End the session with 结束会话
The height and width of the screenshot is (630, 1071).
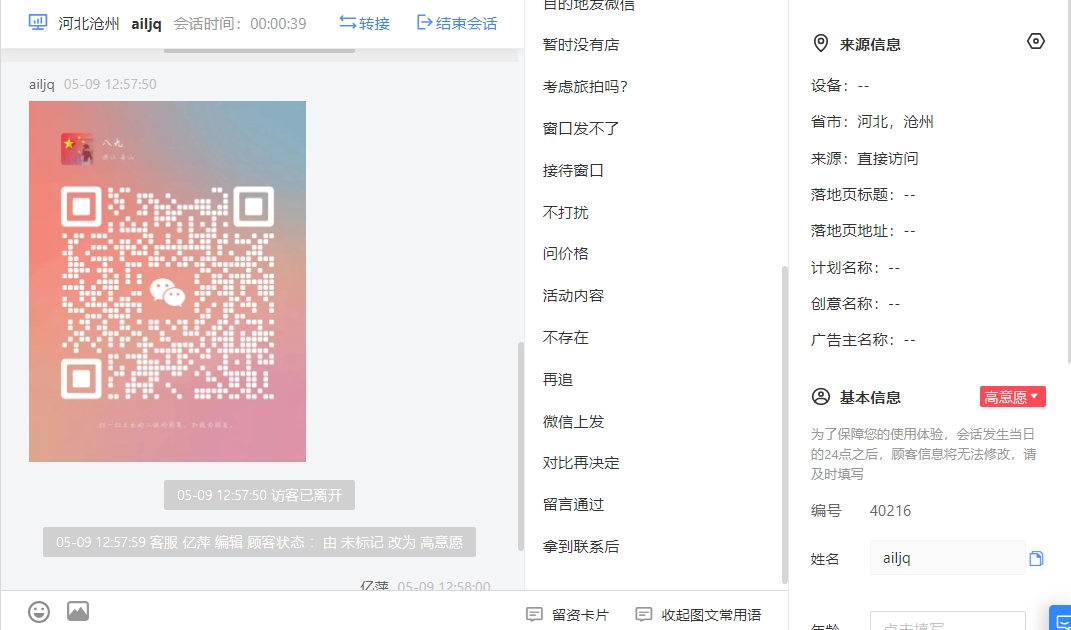click(457, 23)
